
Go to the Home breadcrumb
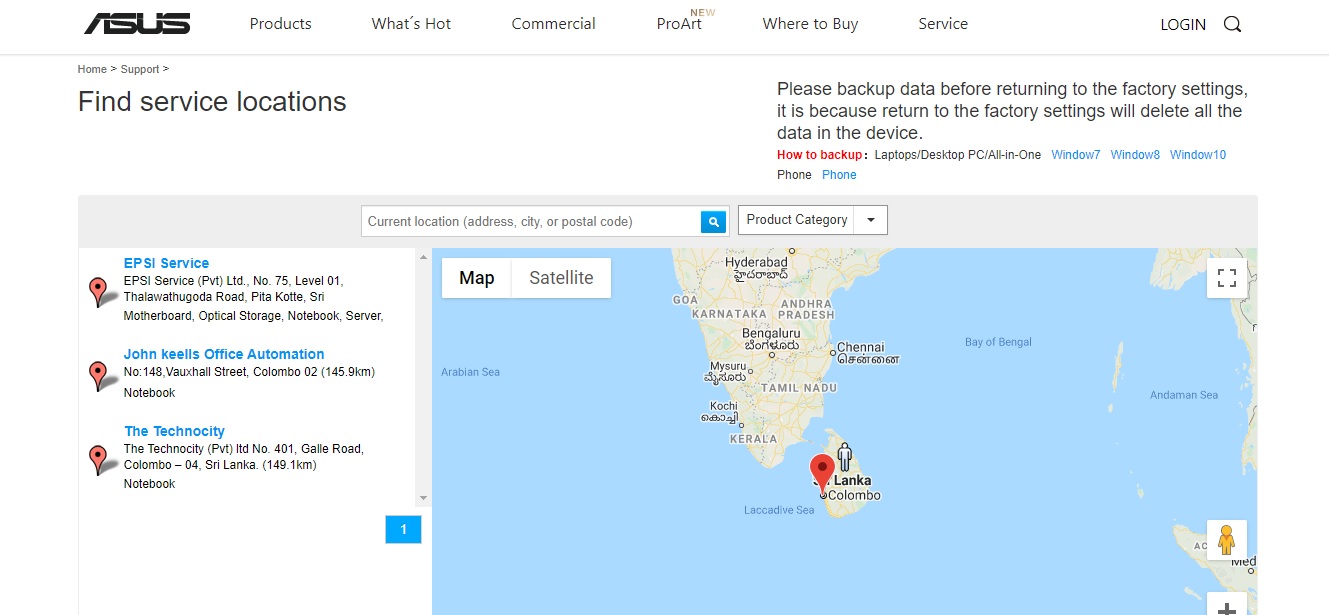(x=92, y=69)
